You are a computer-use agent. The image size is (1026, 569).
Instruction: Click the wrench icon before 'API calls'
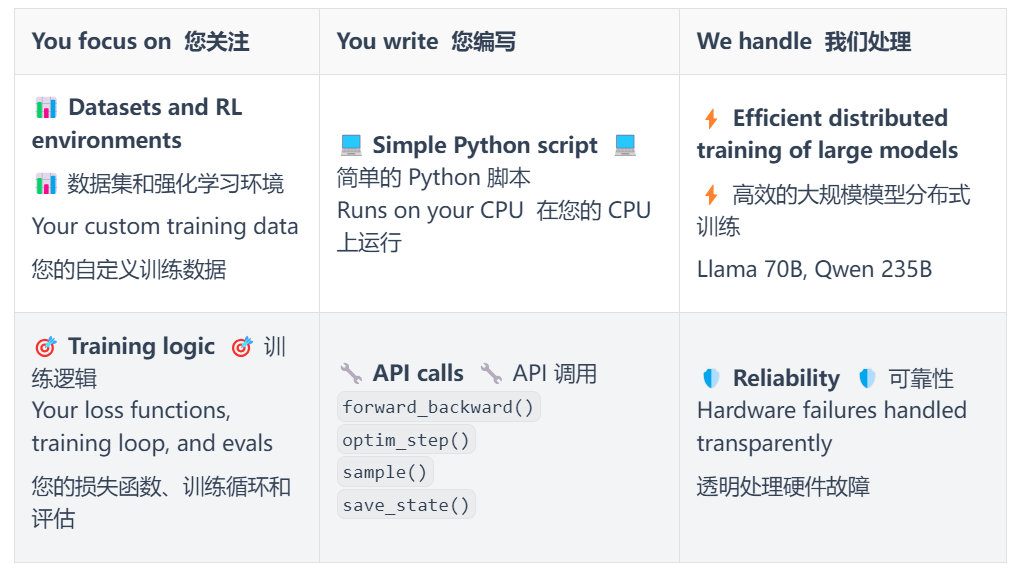coord(351,374)
